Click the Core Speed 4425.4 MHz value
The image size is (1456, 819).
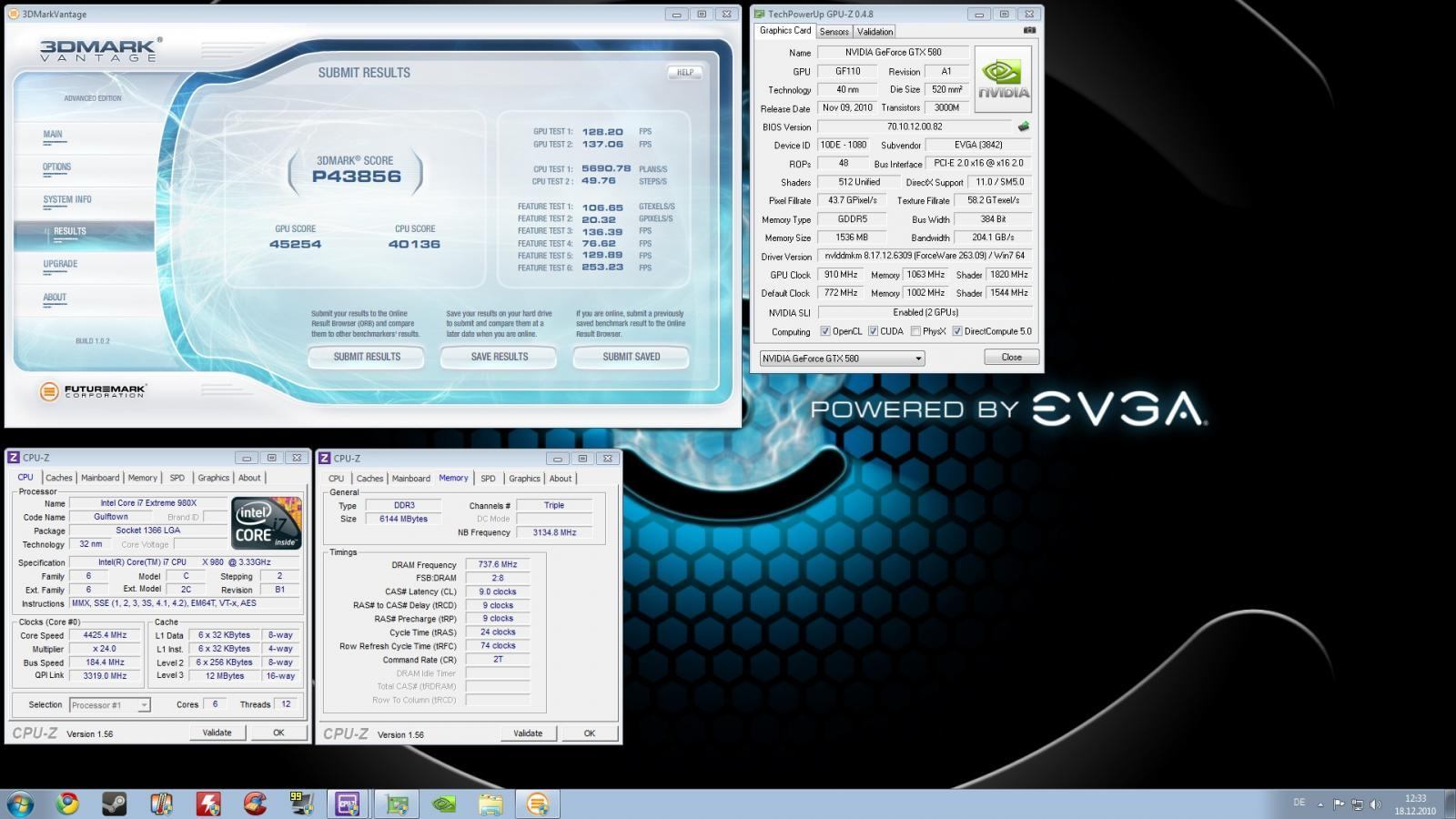(x=105, y=636)
